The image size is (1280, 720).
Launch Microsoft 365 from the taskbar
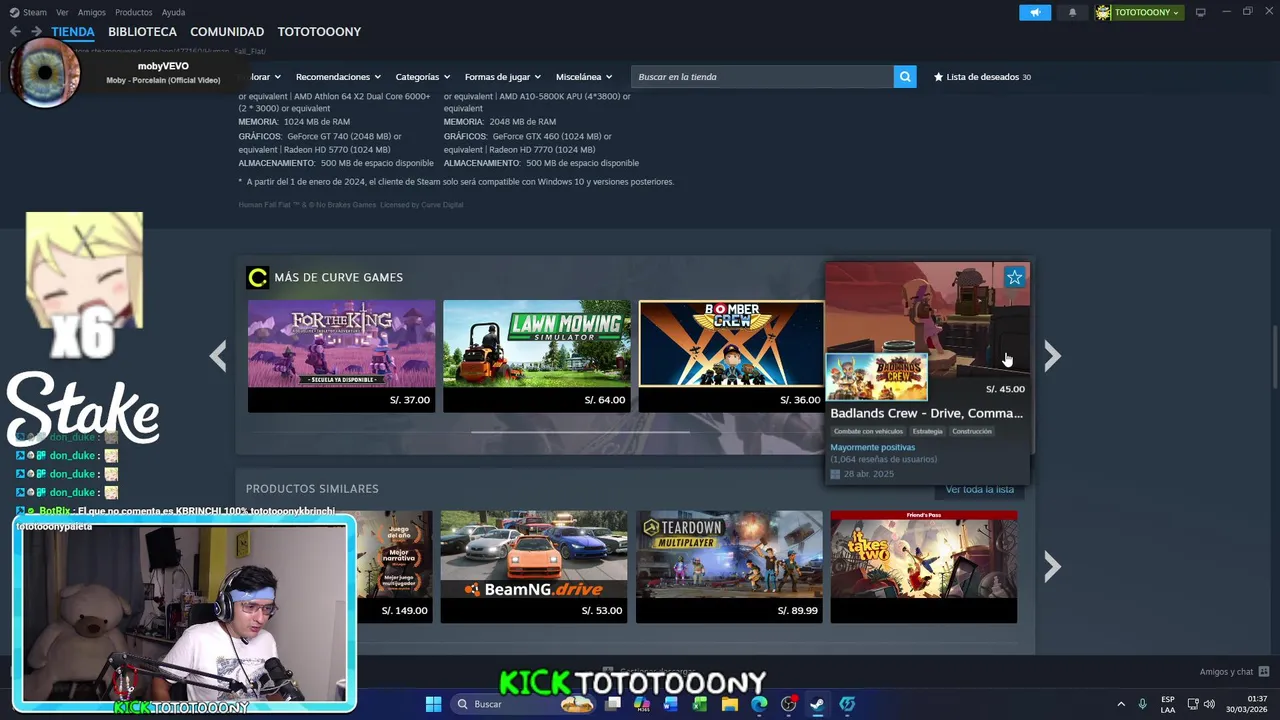642,704
